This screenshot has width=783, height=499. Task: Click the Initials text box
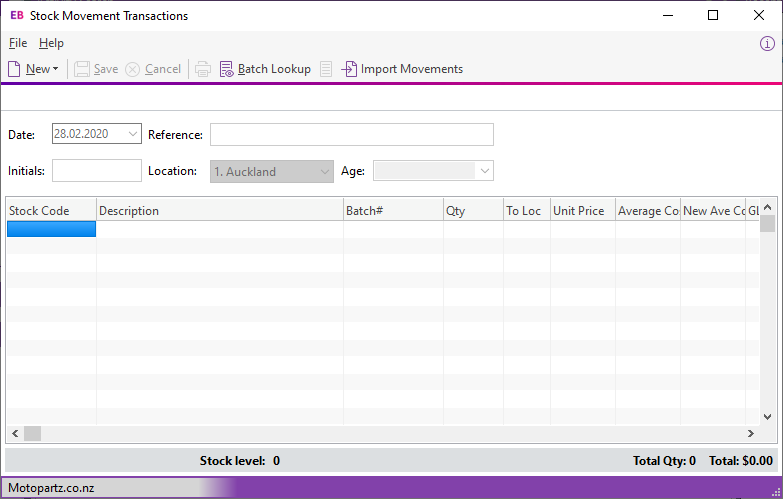pos(97,171)
